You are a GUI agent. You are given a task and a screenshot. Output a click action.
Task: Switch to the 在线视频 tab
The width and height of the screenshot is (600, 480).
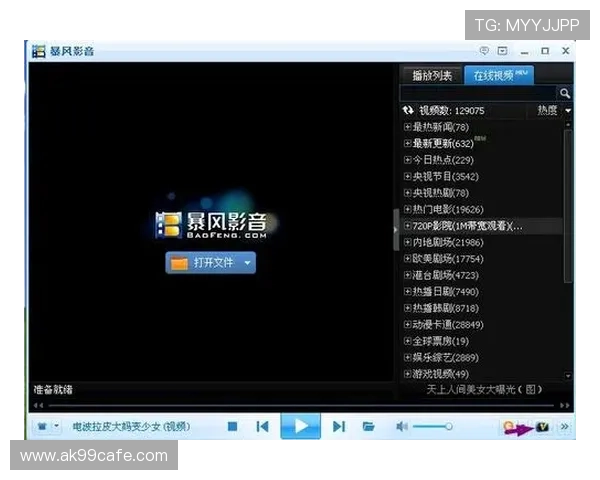pos(499,75)
